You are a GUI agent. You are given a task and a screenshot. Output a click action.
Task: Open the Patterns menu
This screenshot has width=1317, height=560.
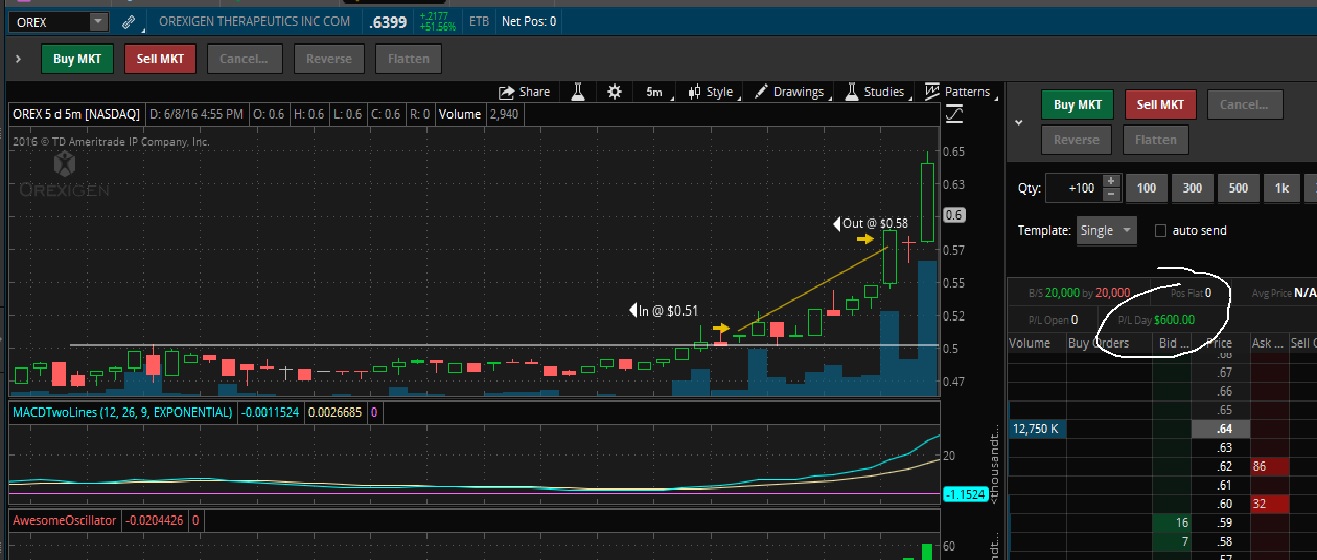click(957, 92)
